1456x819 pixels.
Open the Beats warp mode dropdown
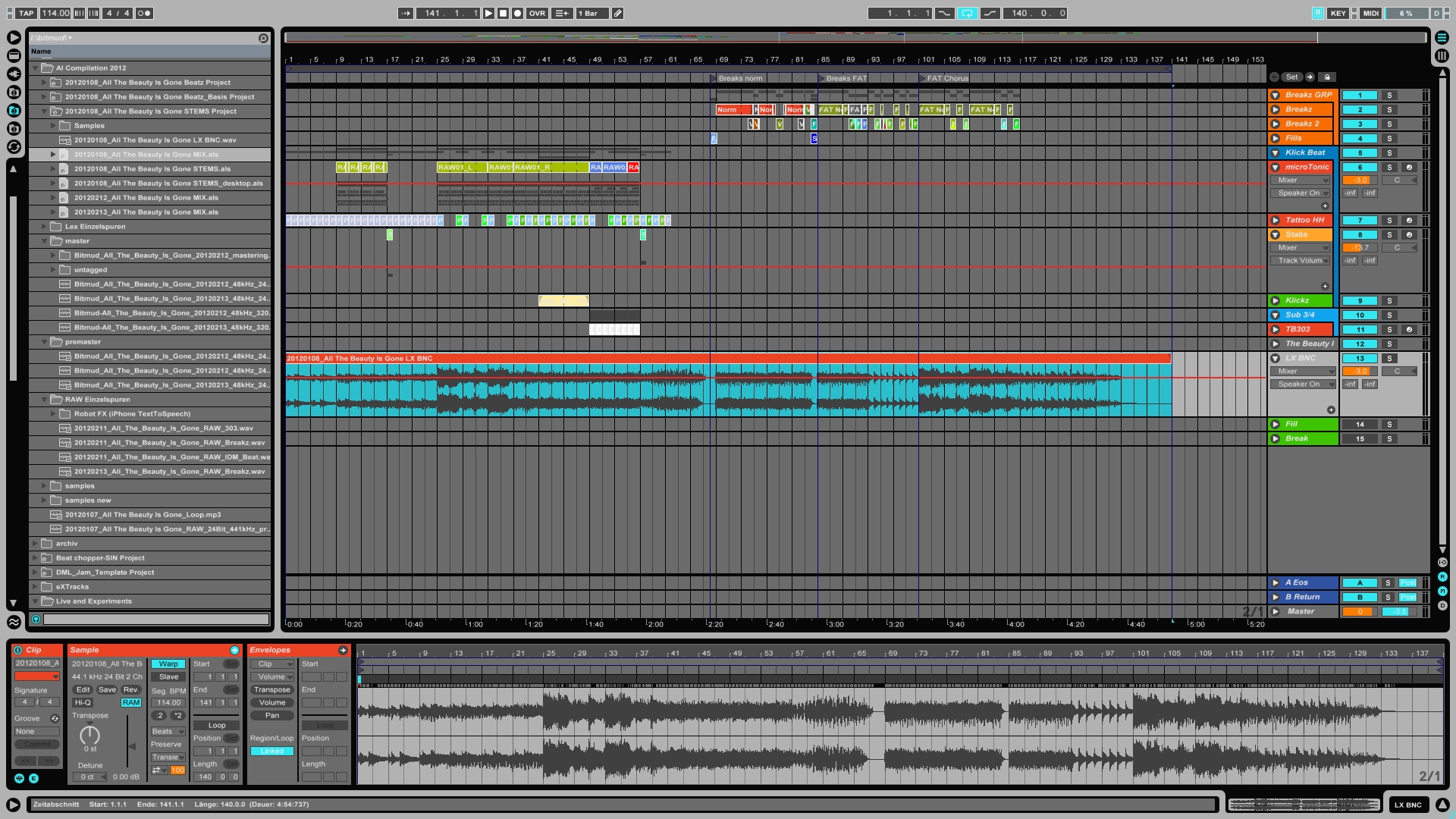pyautogui.click(x=168, y=731)
